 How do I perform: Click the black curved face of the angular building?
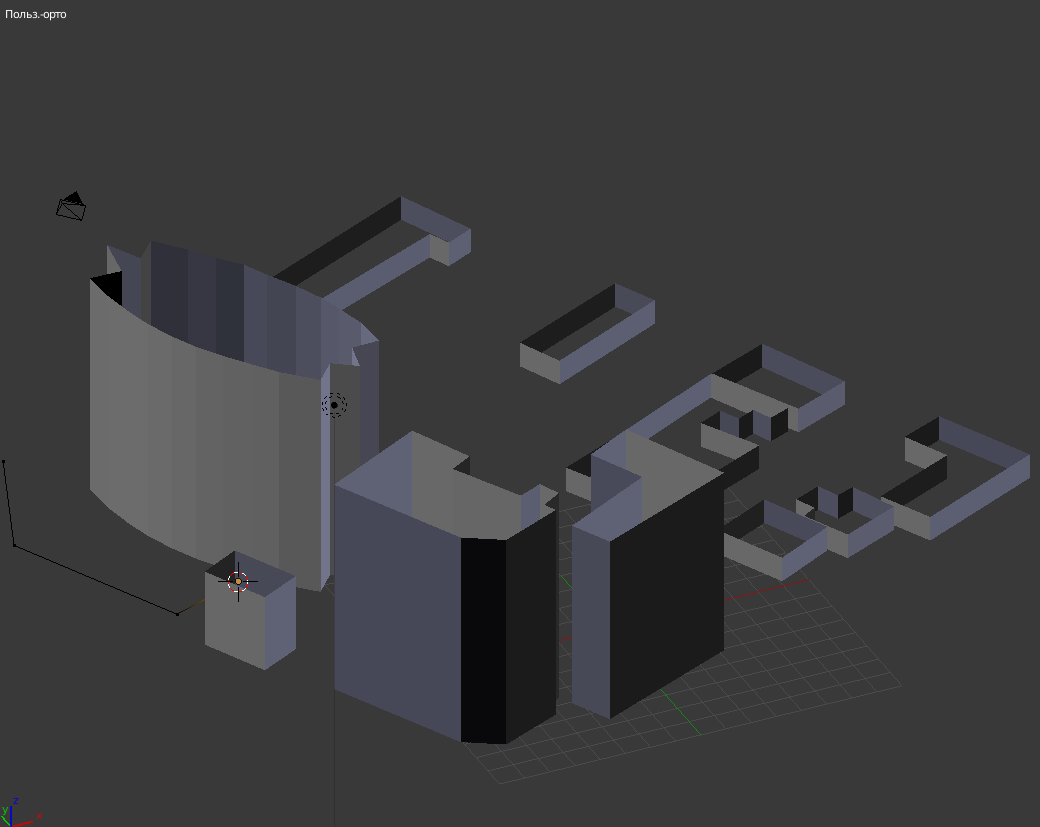[x=483, y=640]
